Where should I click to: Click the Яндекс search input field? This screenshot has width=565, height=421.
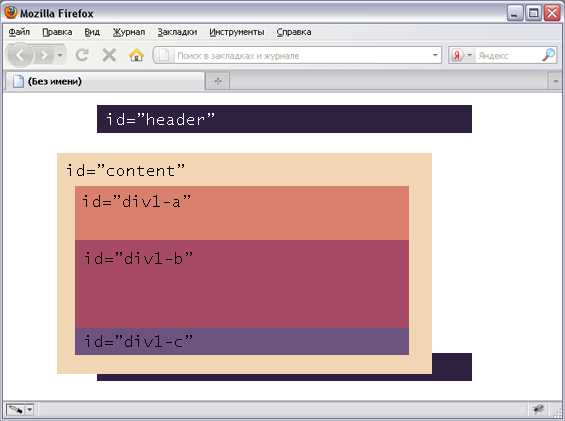(508, 56)
